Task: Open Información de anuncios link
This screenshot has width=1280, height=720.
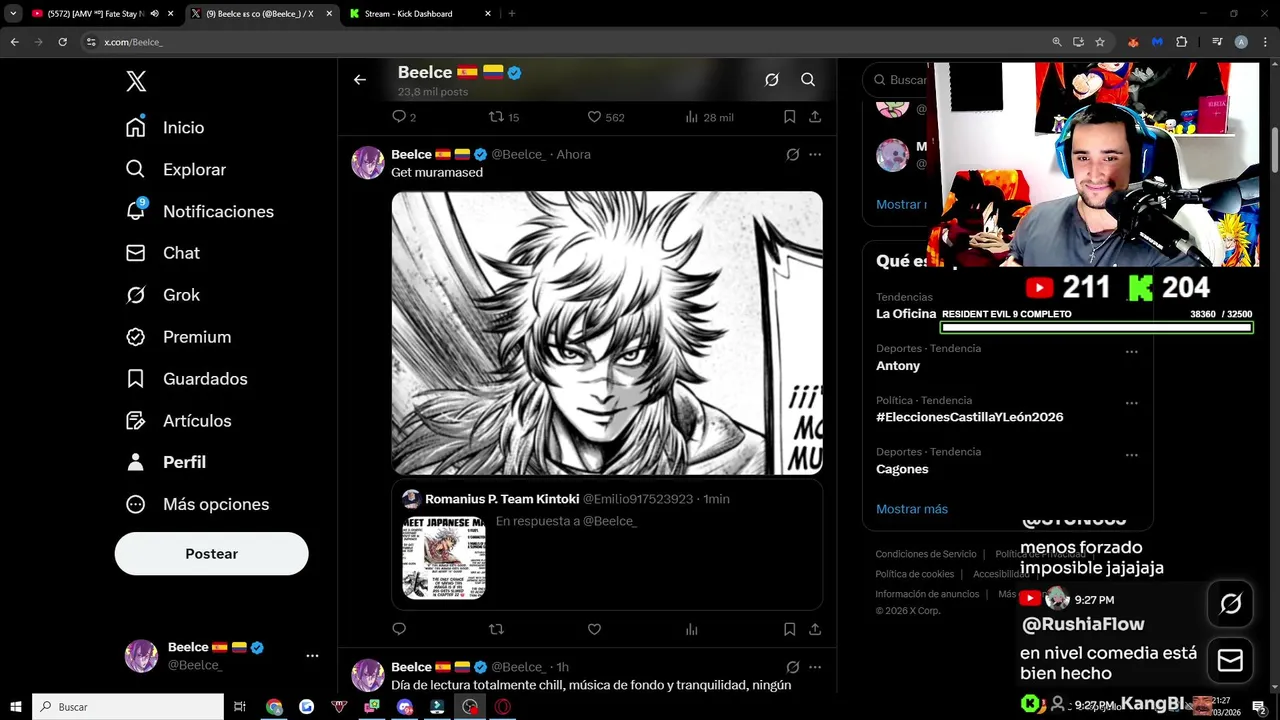Action: click(x=927, y=594)
